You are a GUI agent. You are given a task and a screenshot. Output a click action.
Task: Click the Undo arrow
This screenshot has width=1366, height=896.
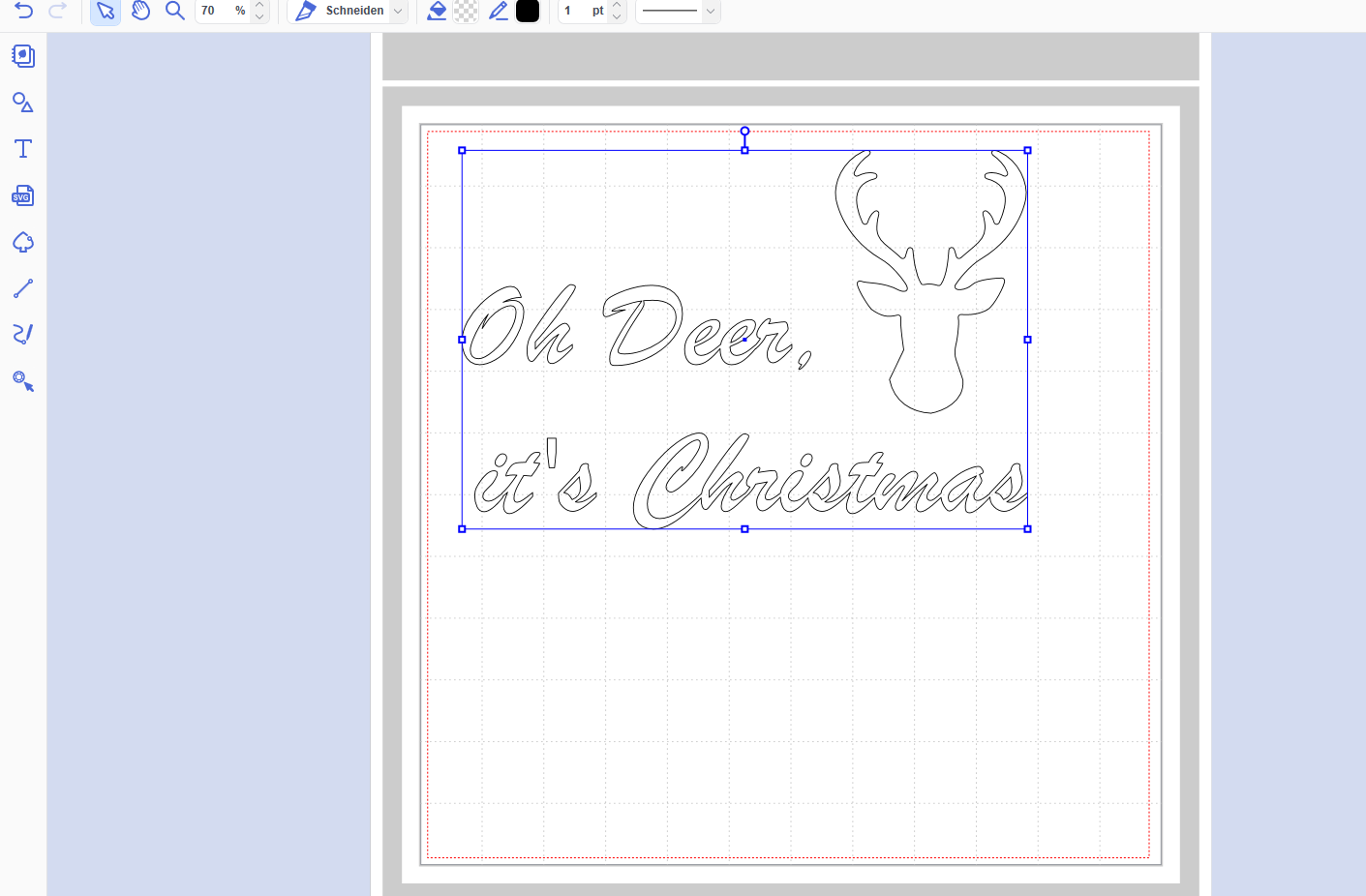pos(24,11)
